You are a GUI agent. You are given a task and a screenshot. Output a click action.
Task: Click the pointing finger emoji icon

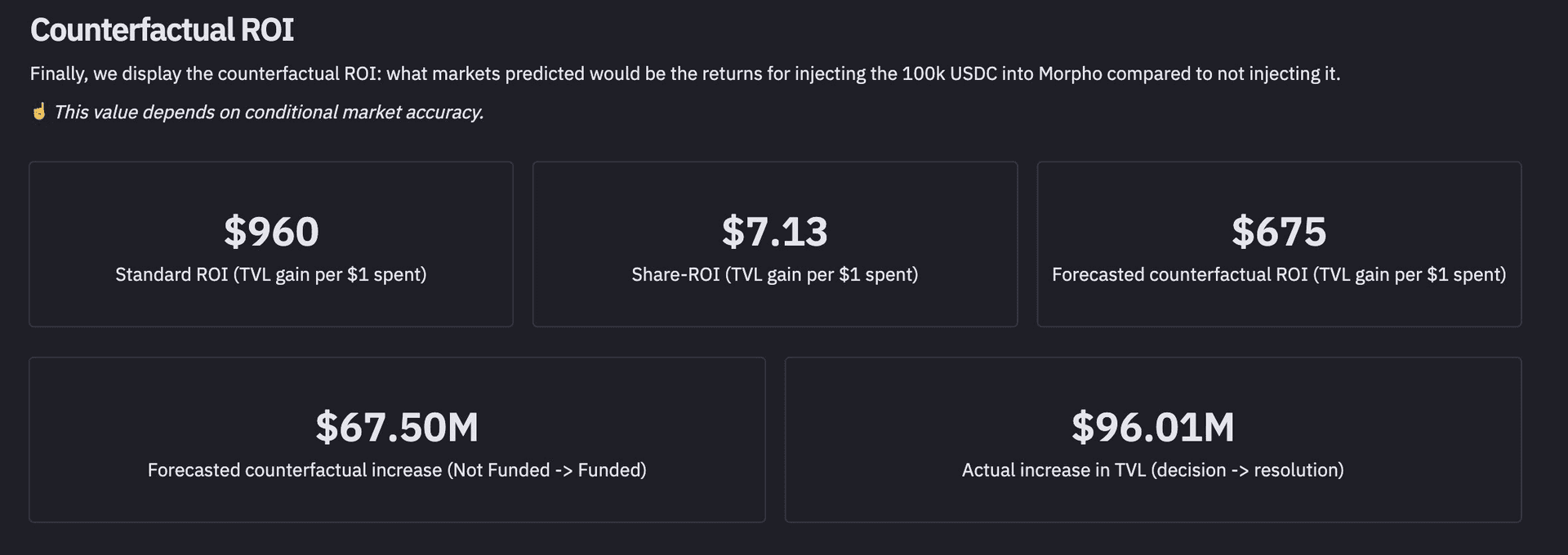38,112
